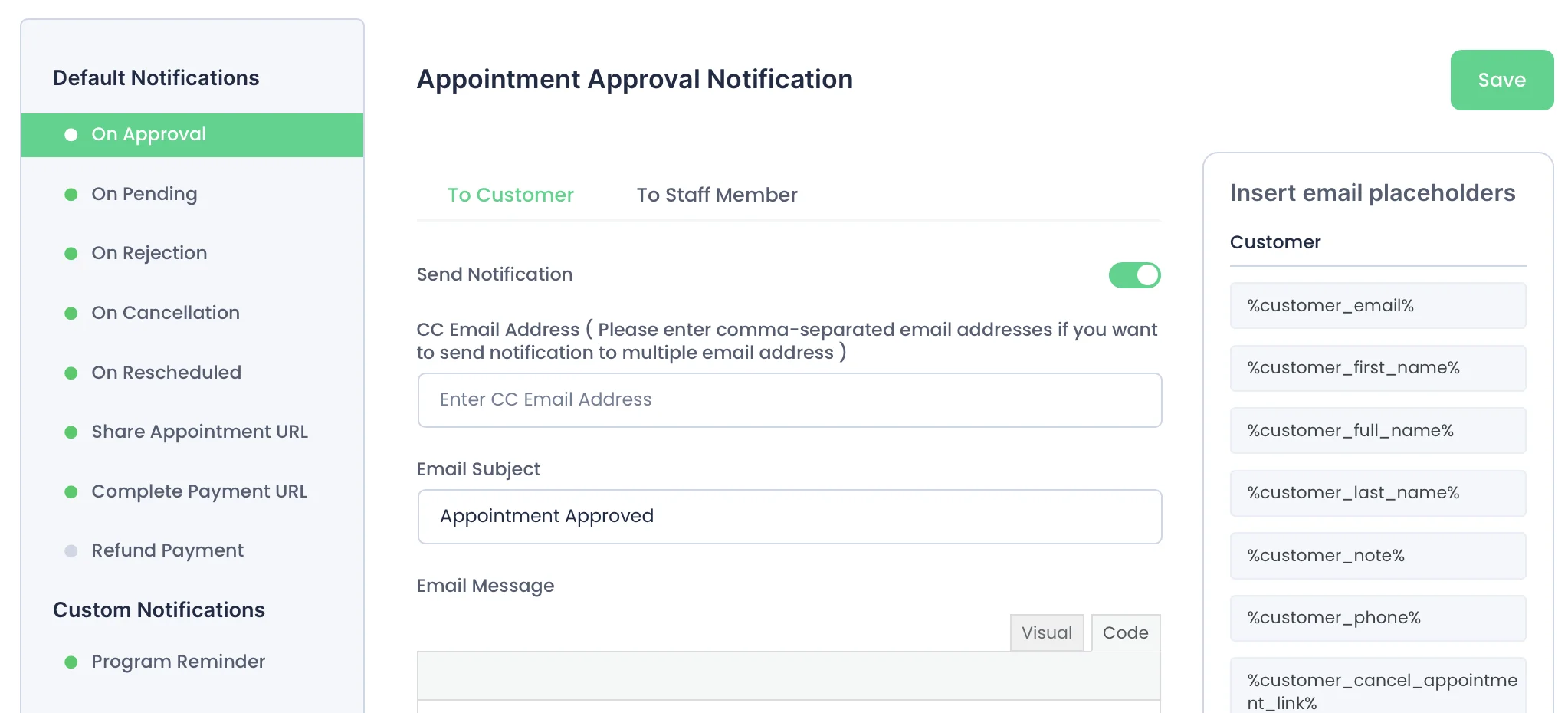
Task: Select the Refund Payment notification
Action: 167,551
